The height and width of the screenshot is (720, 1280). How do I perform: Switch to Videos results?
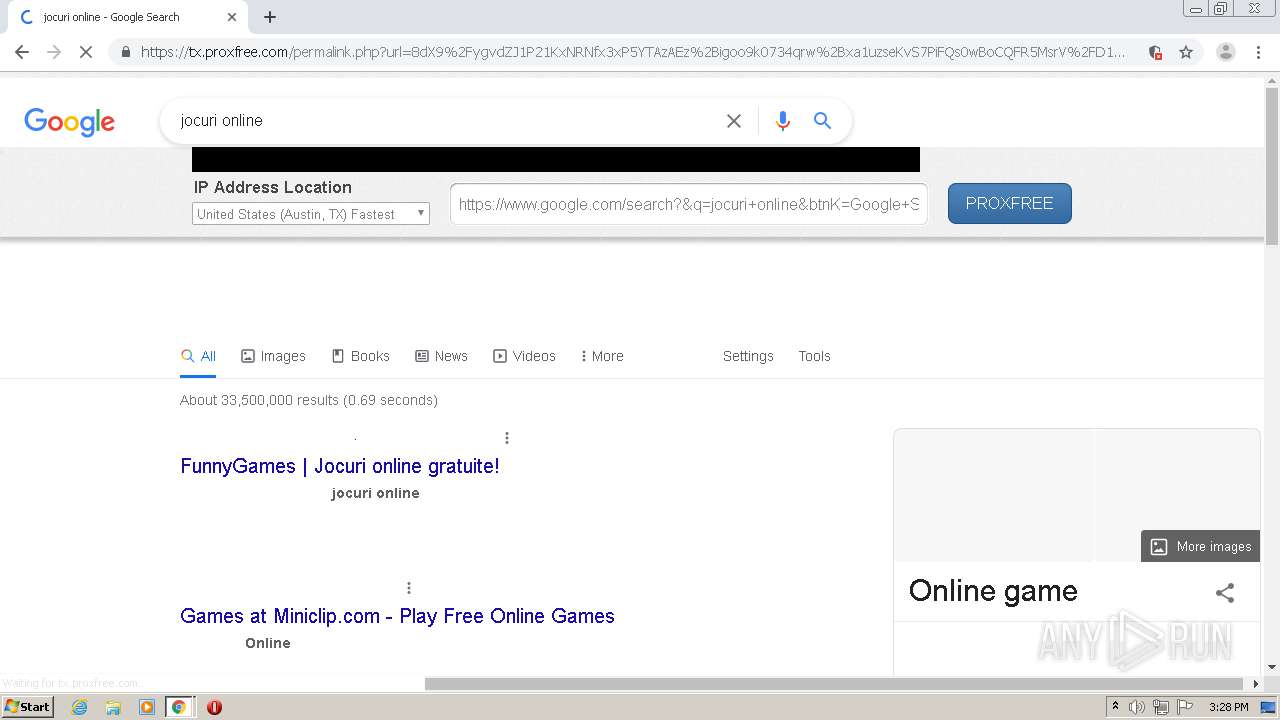coord(524,356)
